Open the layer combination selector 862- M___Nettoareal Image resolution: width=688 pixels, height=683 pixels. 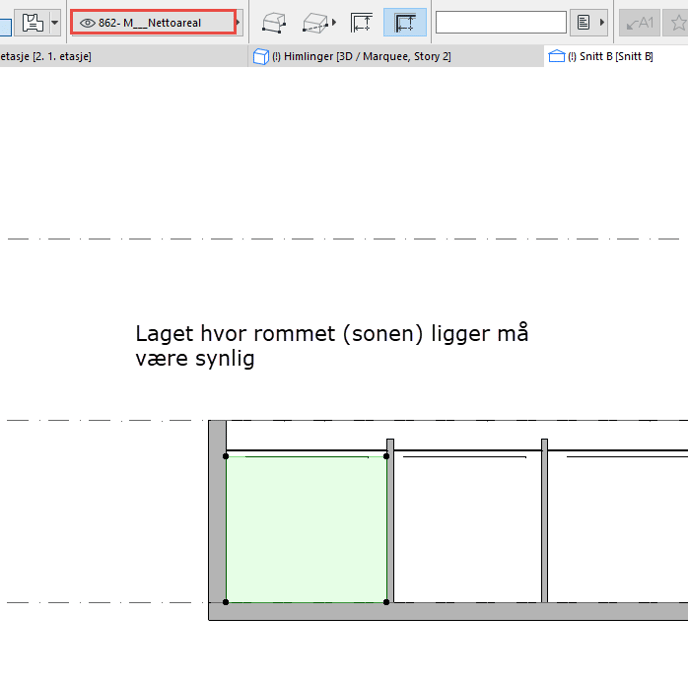pyautogui.click(x=153, y=22)
